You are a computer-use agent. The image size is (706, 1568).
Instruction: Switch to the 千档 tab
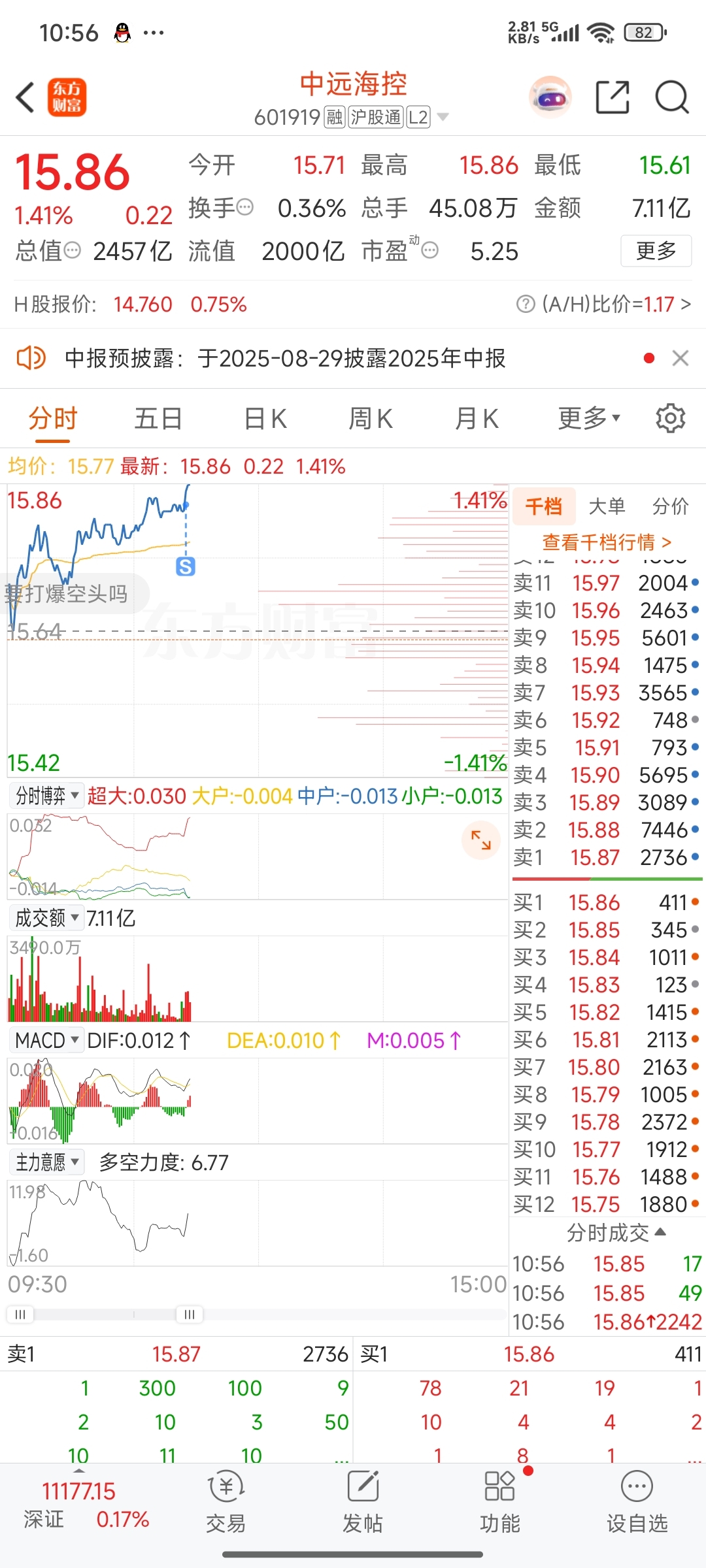click(544, 506)
